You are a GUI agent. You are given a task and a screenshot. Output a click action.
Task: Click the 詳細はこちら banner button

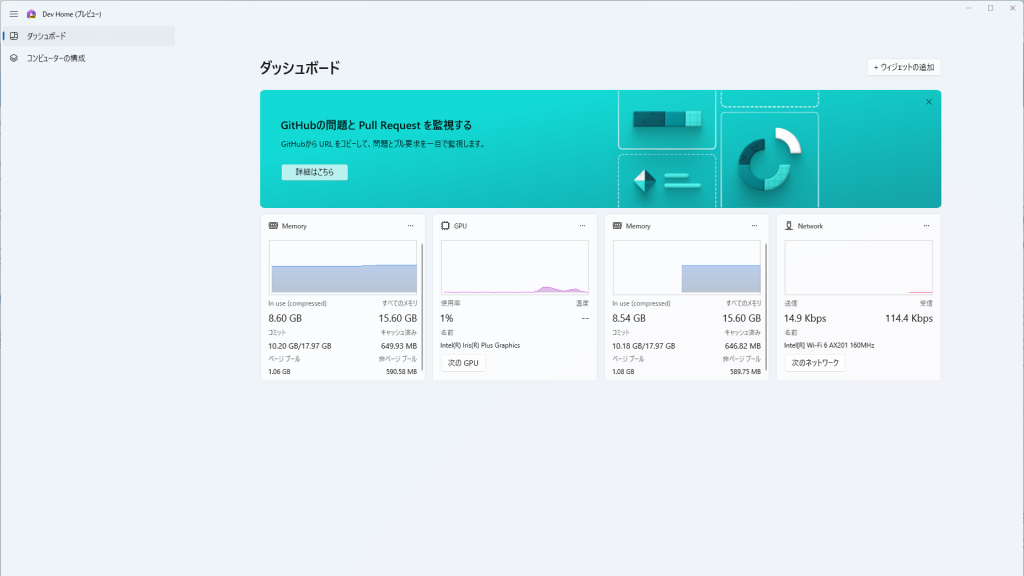pos(313,172)
